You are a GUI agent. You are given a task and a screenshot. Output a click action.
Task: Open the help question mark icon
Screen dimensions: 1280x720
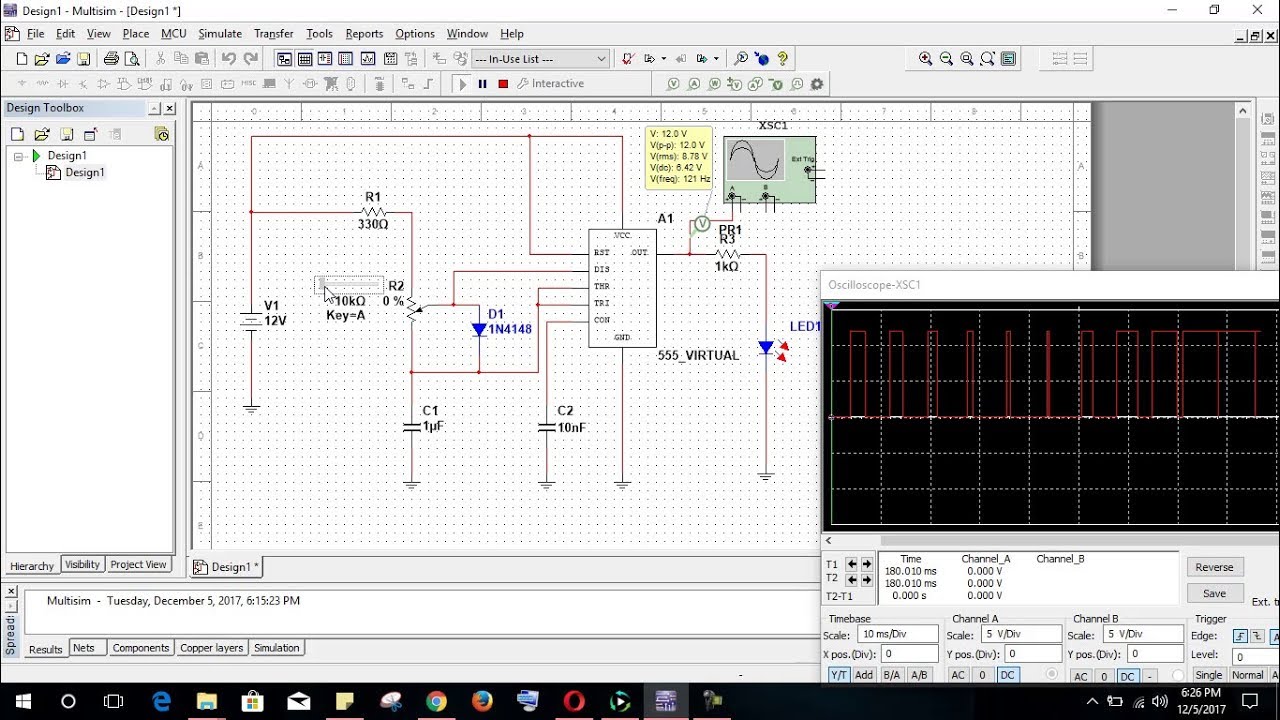(x=782, y=59)
